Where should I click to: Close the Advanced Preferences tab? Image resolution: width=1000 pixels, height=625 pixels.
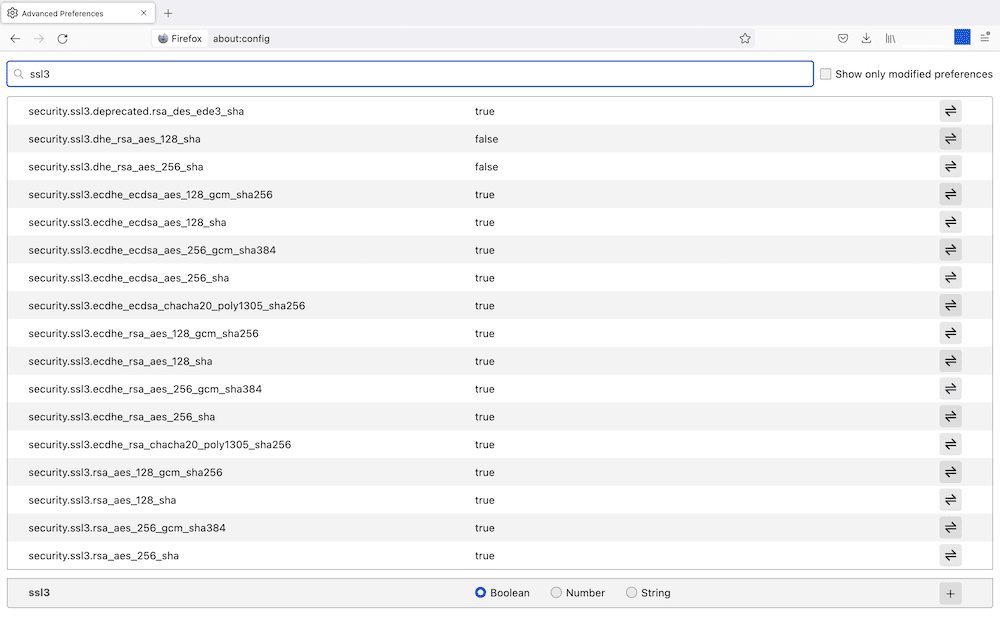tap(144, 13)
